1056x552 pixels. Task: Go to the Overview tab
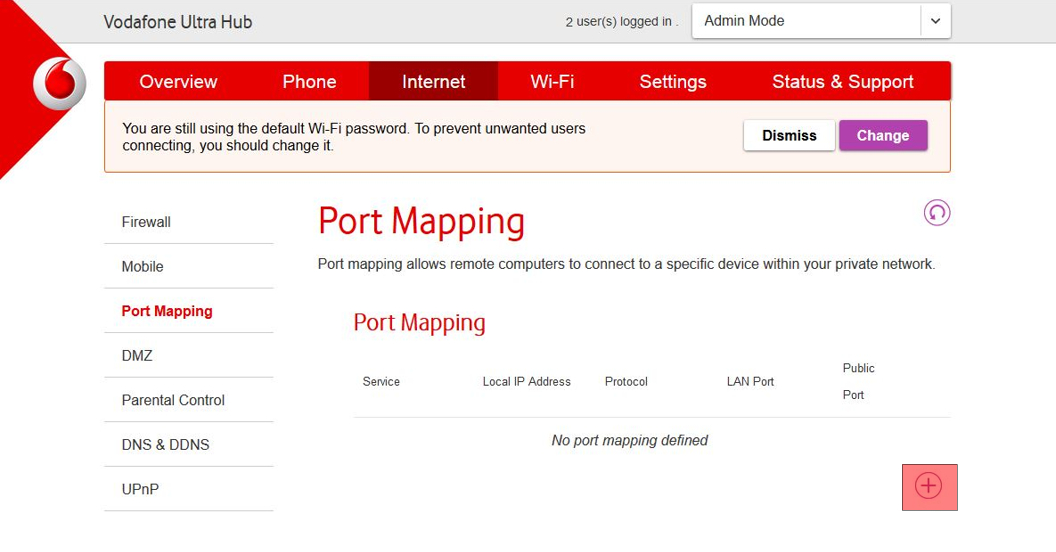coord(178,82)
